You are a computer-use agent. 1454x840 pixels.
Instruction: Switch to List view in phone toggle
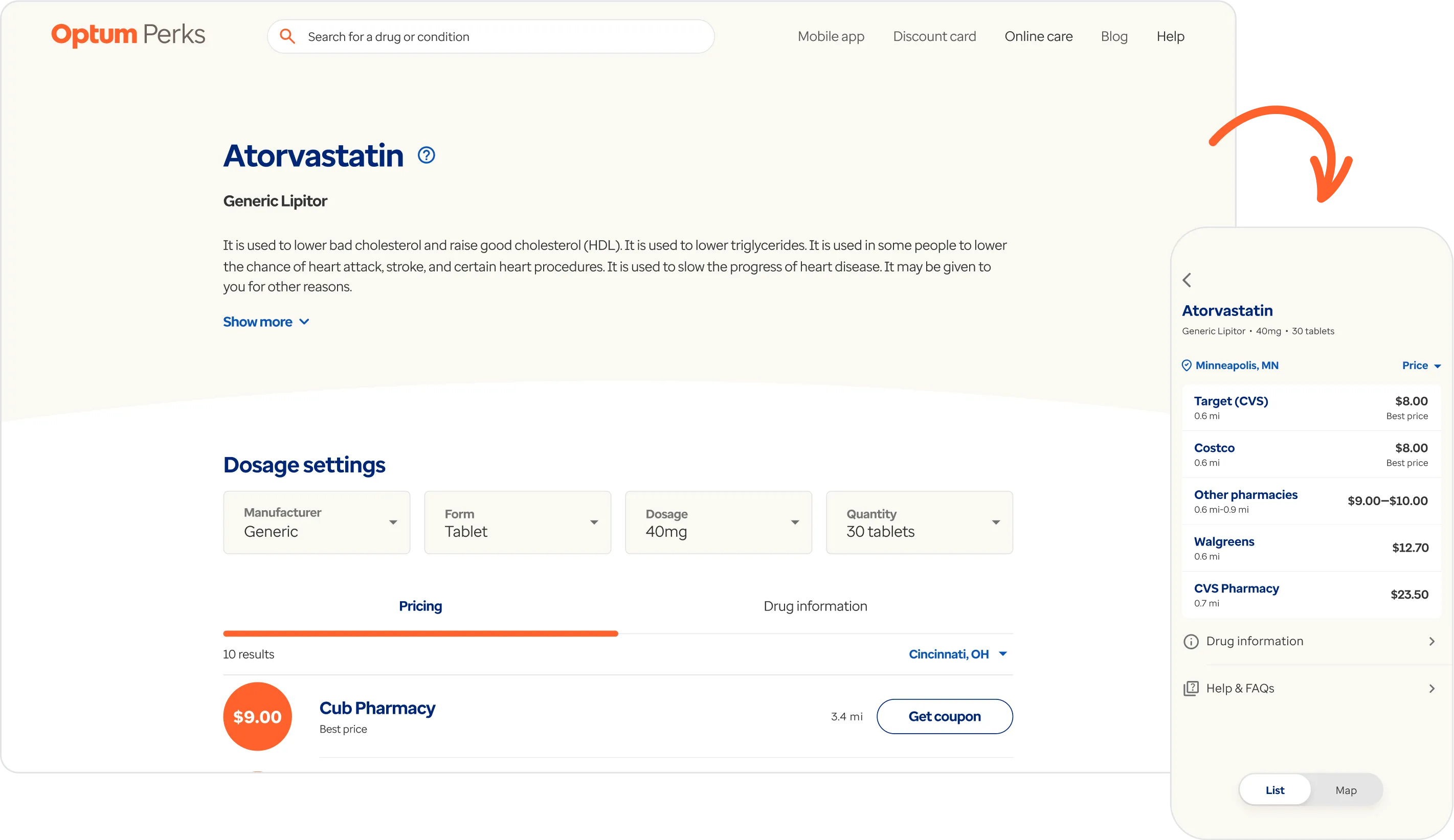(1274, 790)
